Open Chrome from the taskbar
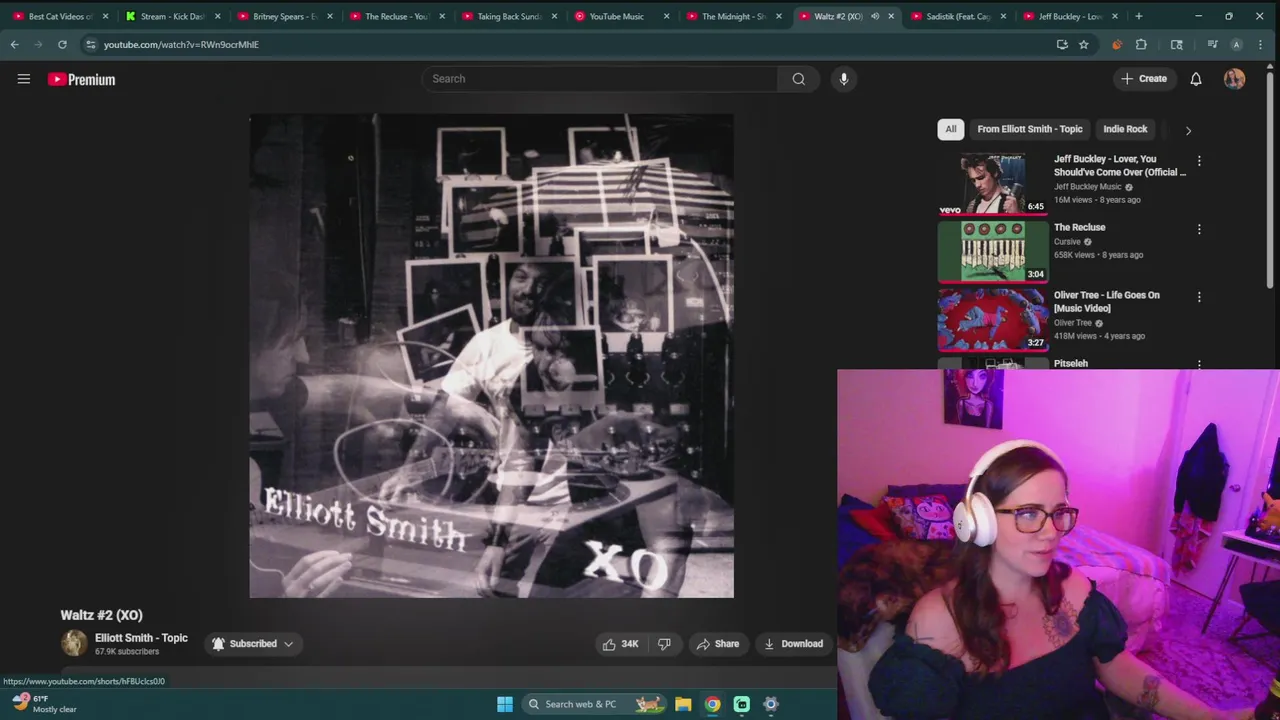 point(712,704)
